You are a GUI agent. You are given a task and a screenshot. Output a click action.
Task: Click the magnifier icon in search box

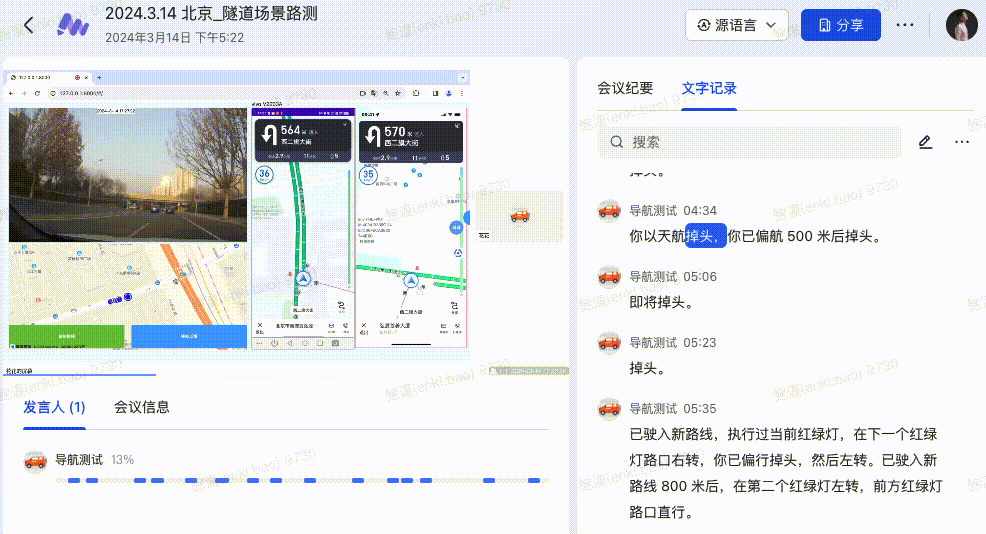616,142
